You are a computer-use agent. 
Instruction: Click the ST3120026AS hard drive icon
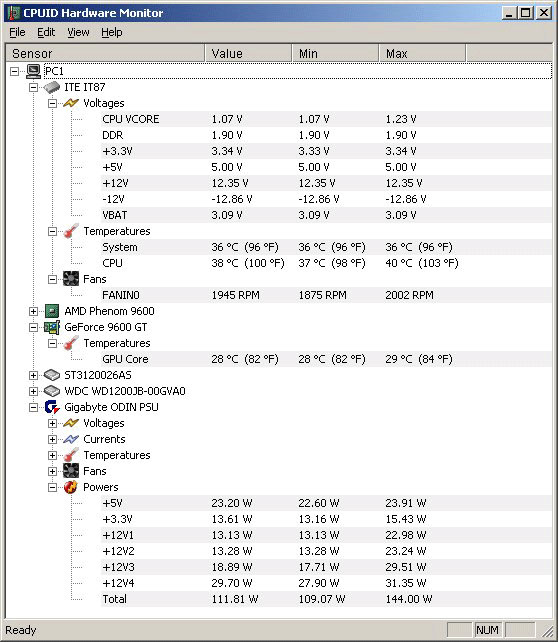(x=52, y=375)
